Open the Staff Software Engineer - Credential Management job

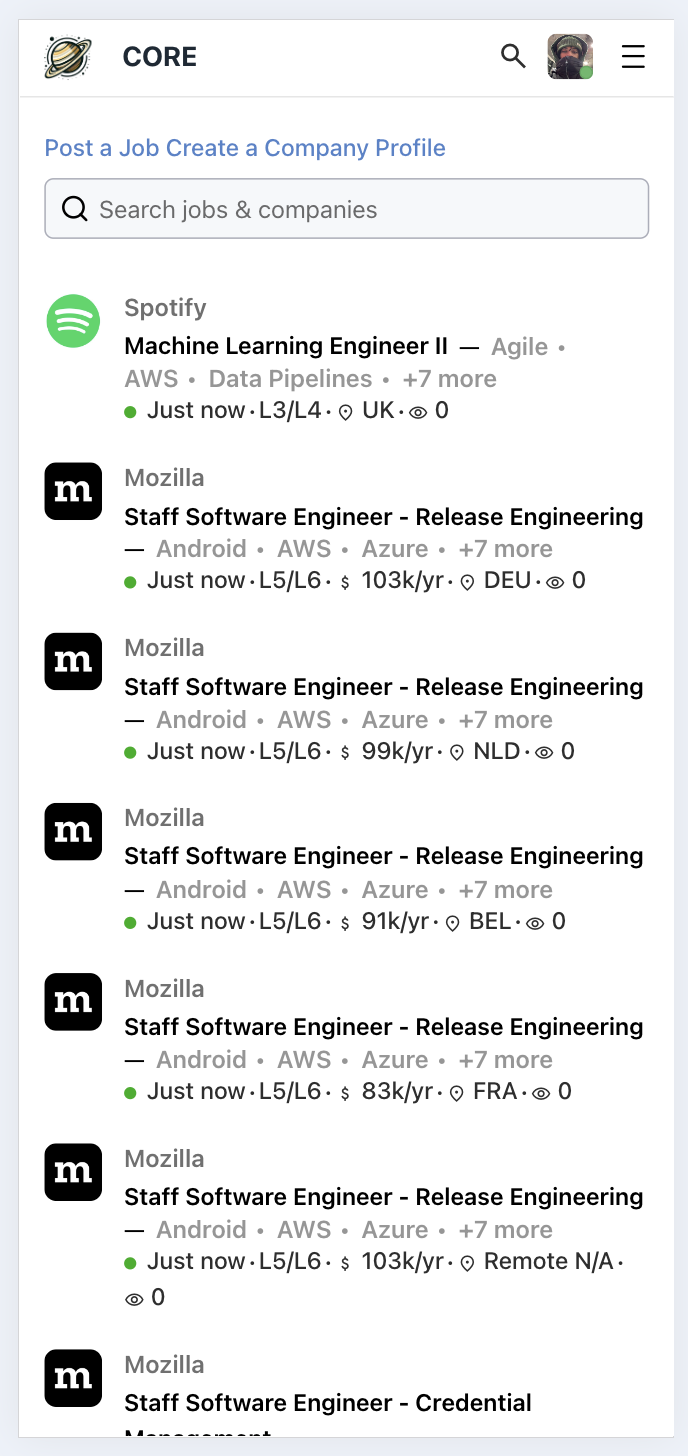click(328, 1403)
